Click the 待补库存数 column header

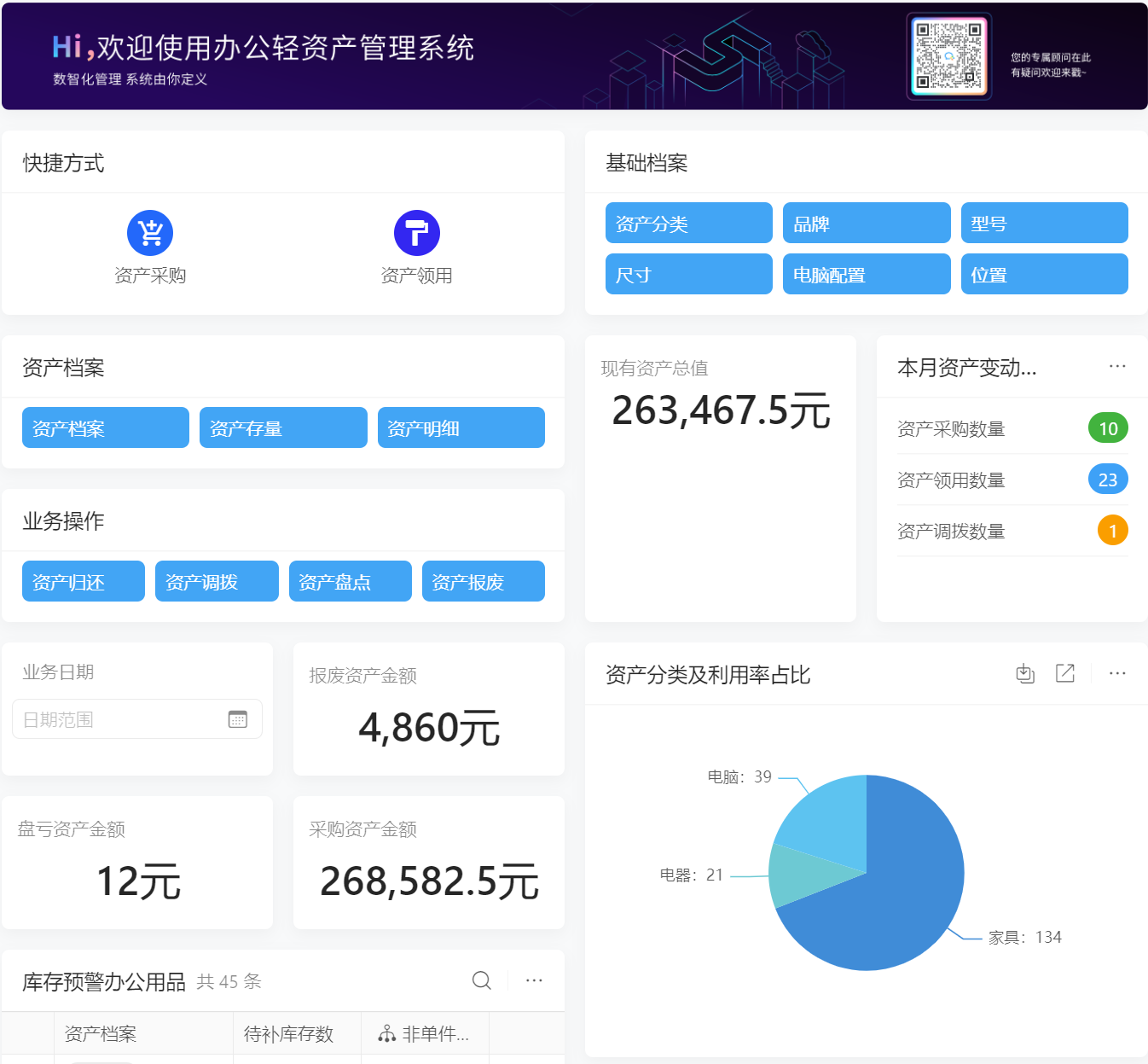tap(287, 1033)
